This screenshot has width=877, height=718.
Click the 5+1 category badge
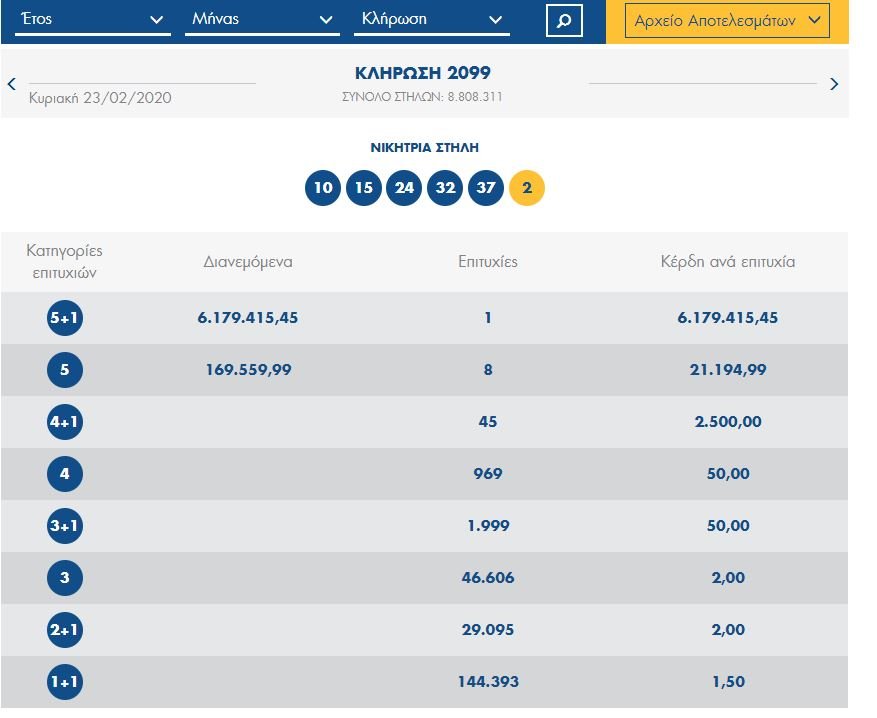point(65,318)
